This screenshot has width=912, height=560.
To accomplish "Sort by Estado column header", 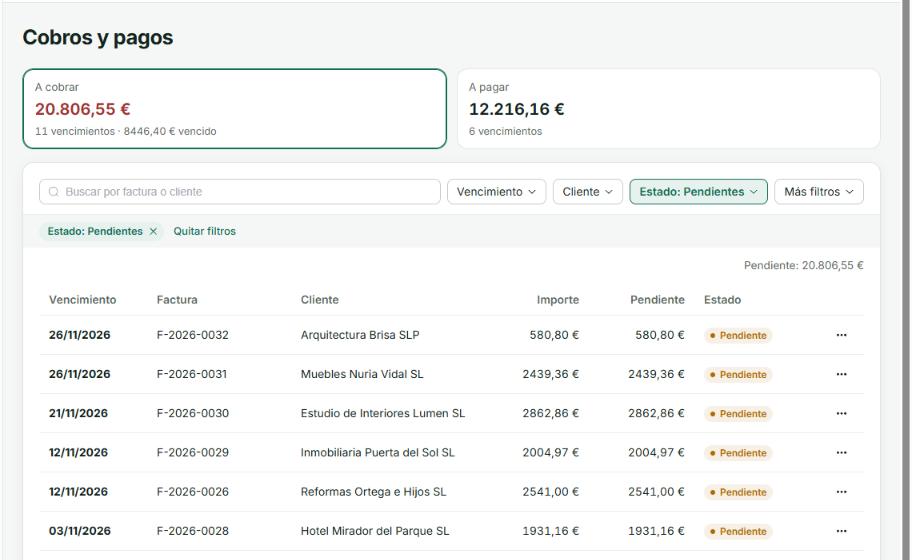I will 722,300.
